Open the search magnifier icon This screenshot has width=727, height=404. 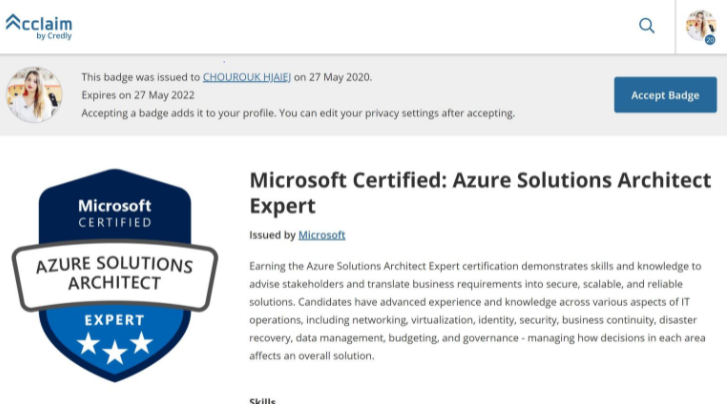coord(647,26)
